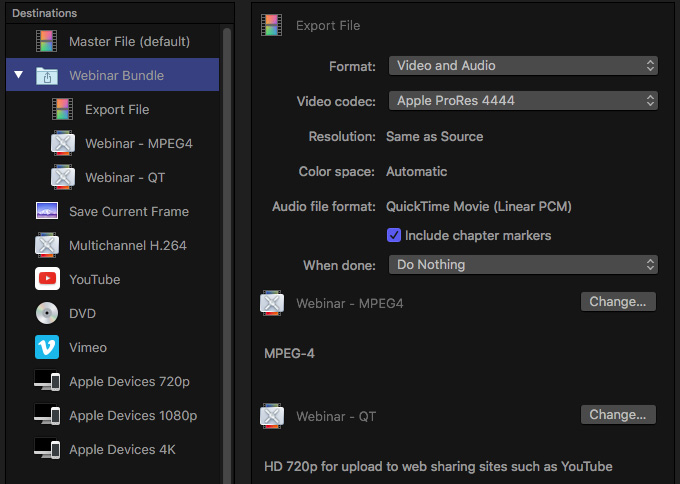The image size is (680, 484).
Task: Click the Save Current Frame icon
Action: click(x=47, y=211)
